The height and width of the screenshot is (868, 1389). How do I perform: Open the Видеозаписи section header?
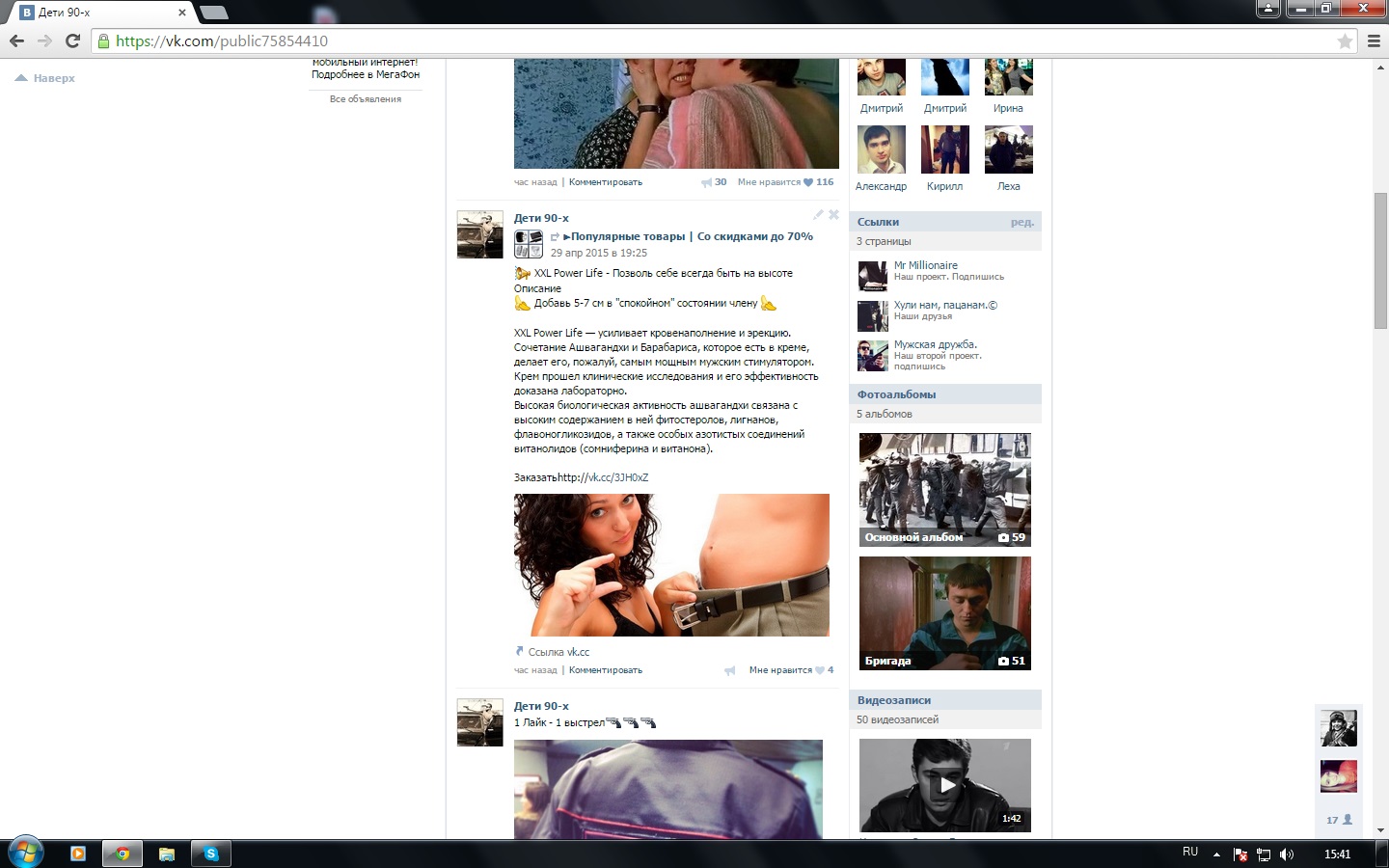(x=945, y=700)
